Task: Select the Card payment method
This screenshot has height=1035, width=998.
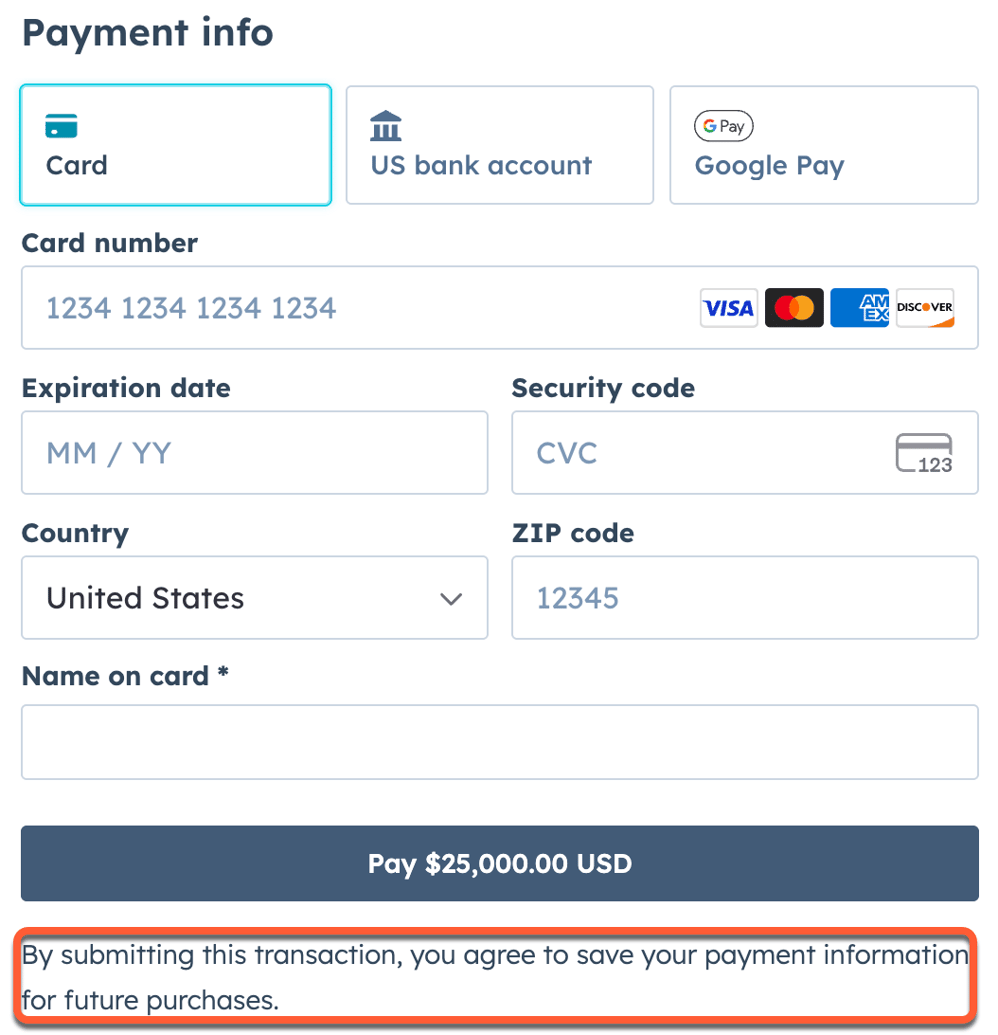Action: coord(175,145)
